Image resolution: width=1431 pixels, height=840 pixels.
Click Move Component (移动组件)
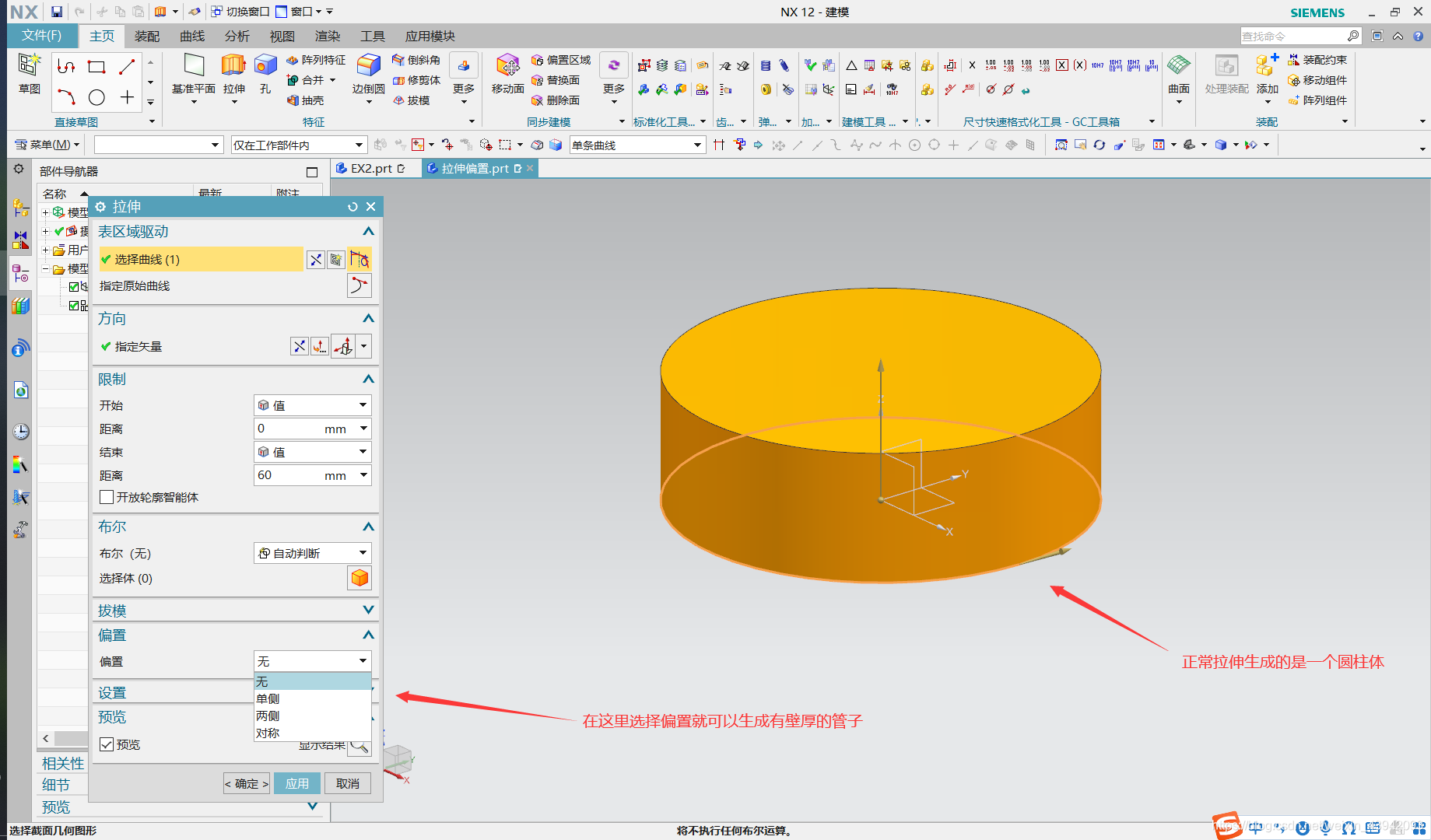pos(1317,80)
